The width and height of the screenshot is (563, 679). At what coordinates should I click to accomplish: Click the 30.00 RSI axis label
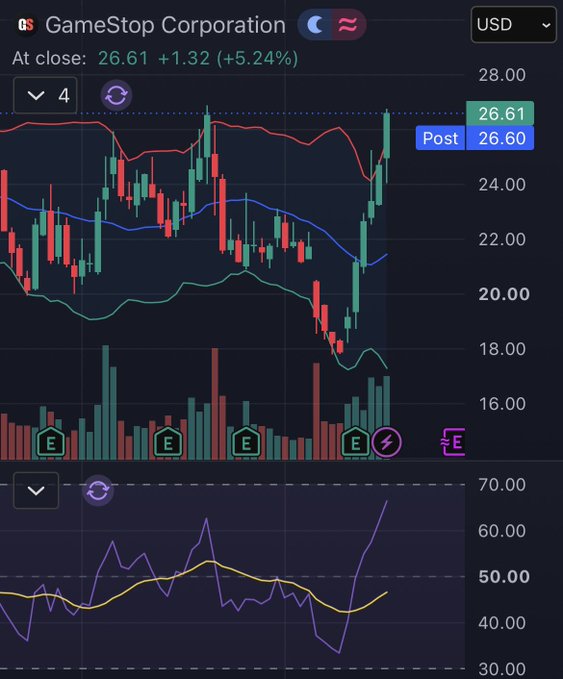502,669
